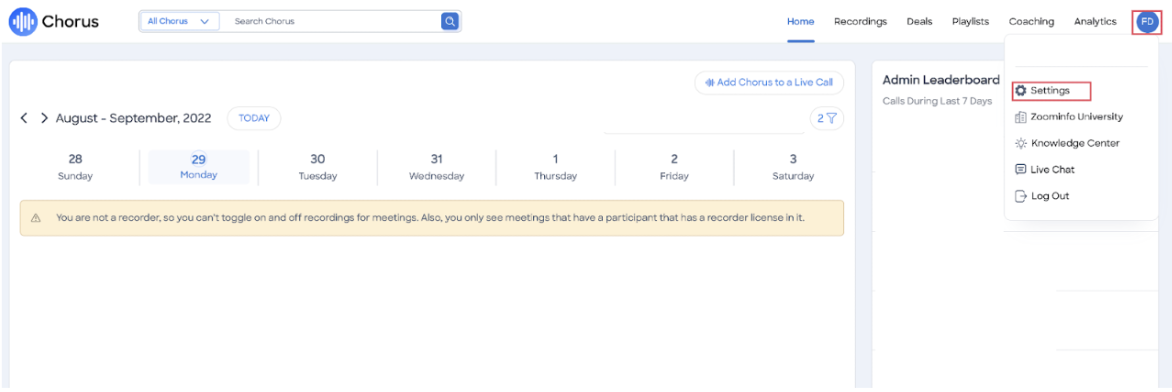Viewport: 1172px width, 392px height.
Task: Click the Calls During Last 7 Days text
Action: pyautogui.click(x=937, y=100)
